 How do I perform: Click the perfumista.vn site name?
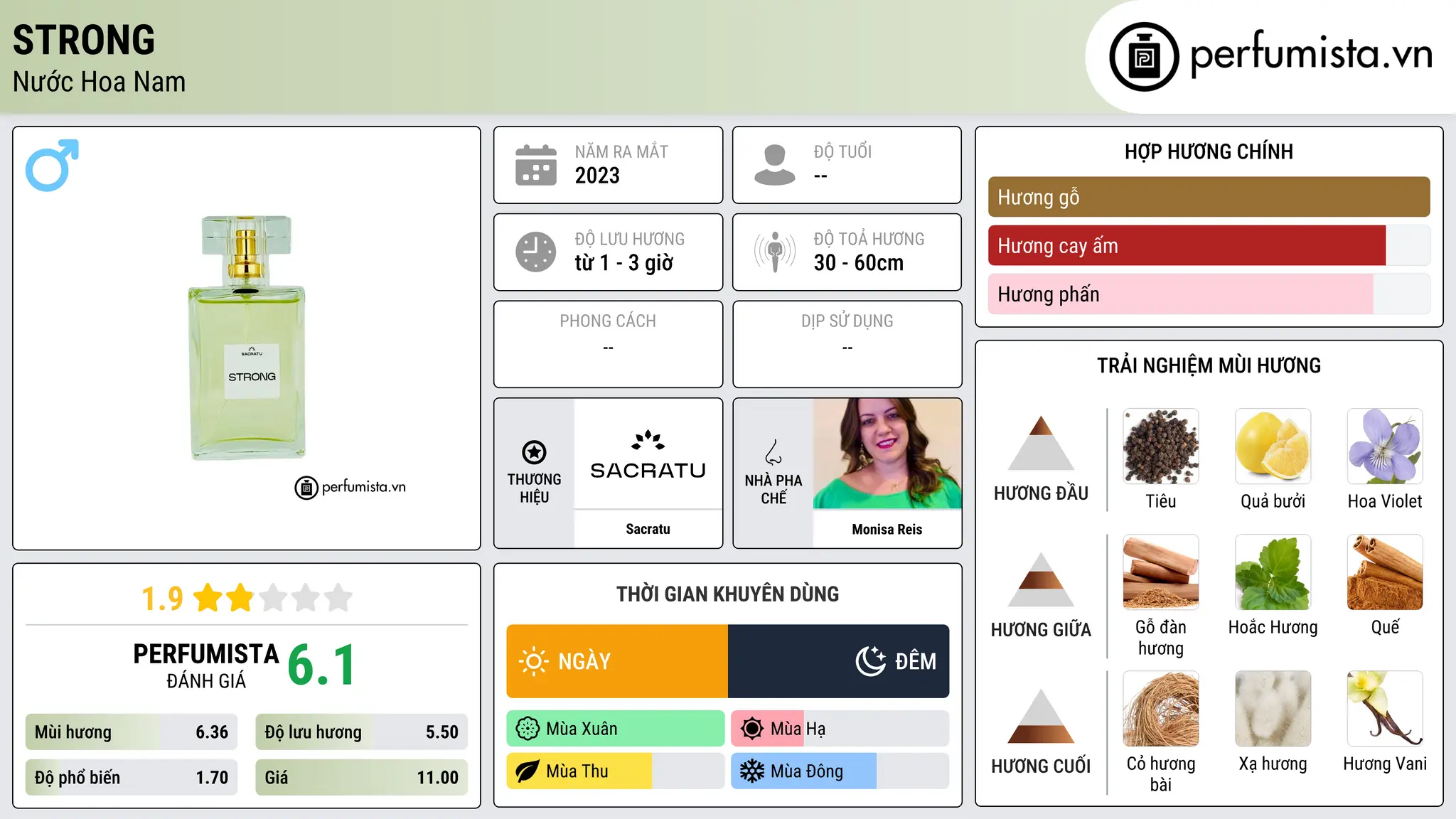(x=1311, y=54)
